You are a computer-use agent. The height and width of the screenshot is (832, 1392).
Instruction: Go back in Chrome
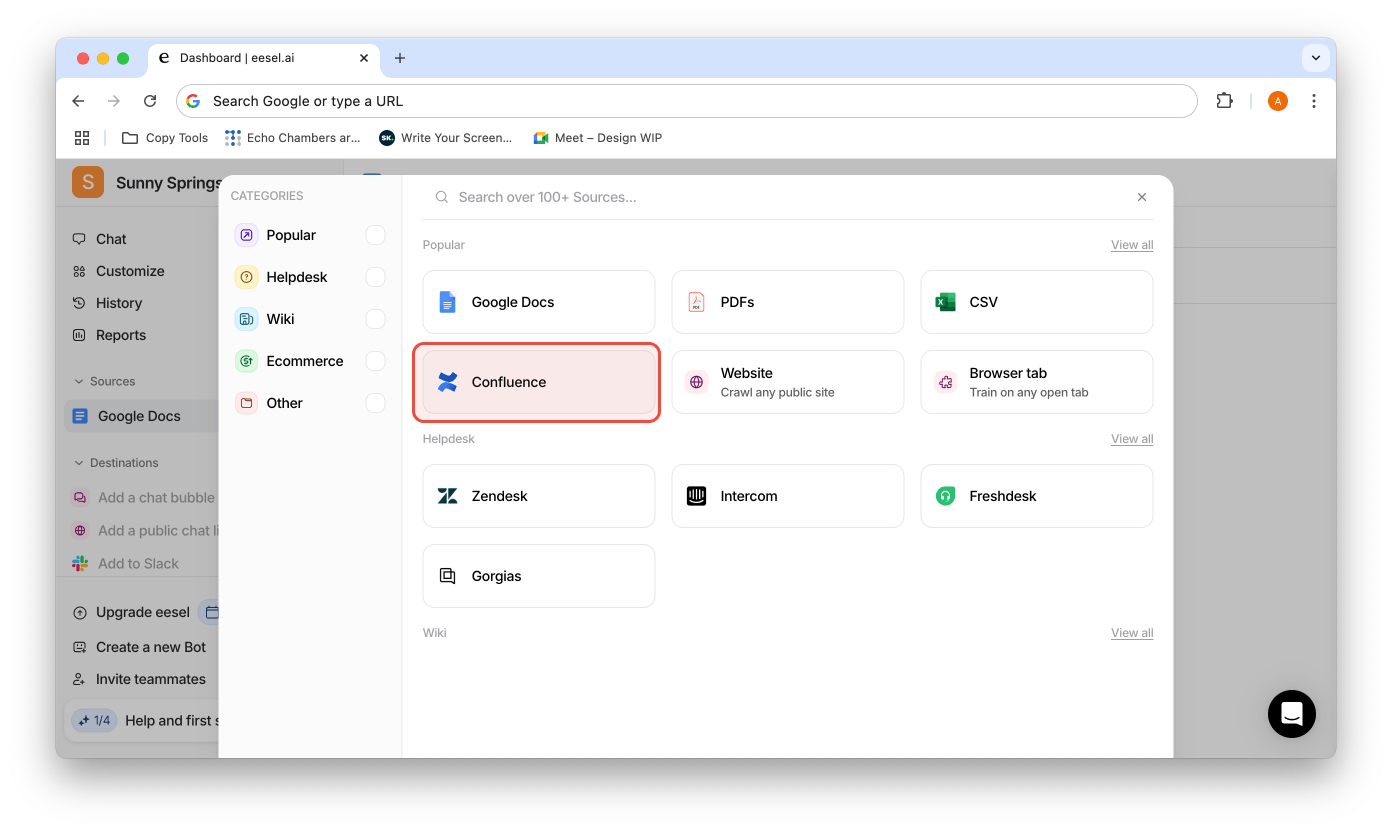pyautogui.click(x=78, y=101)
